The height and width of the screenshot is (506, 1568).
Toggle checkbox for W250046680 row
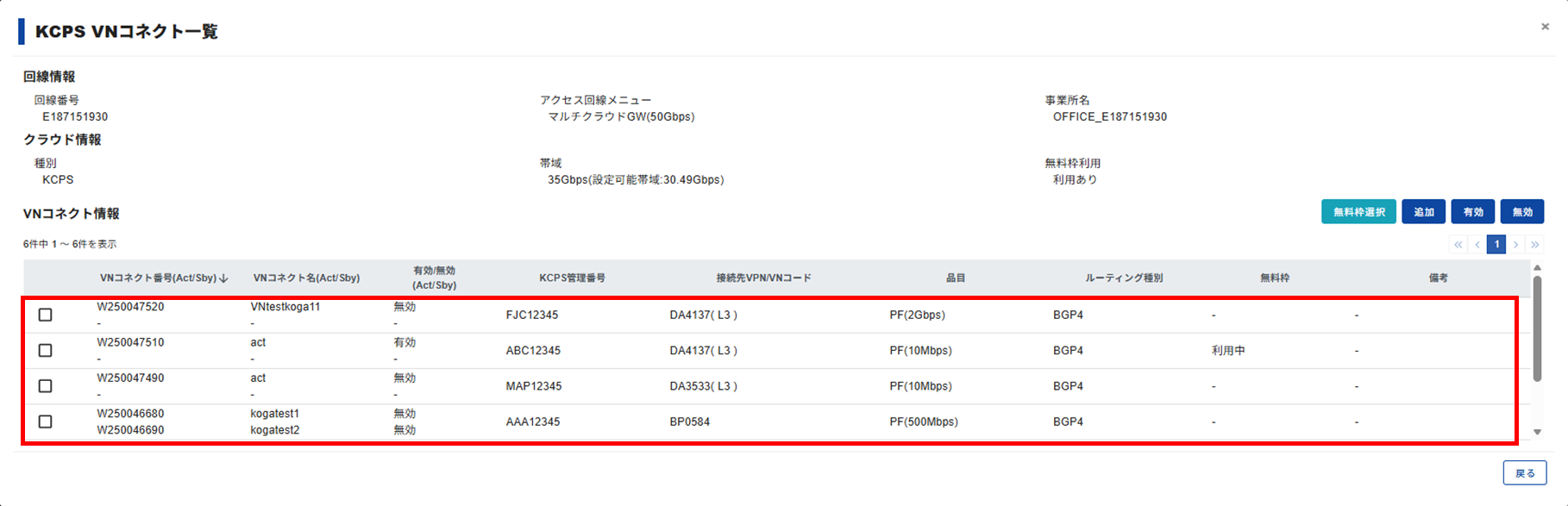click(46, 422)
